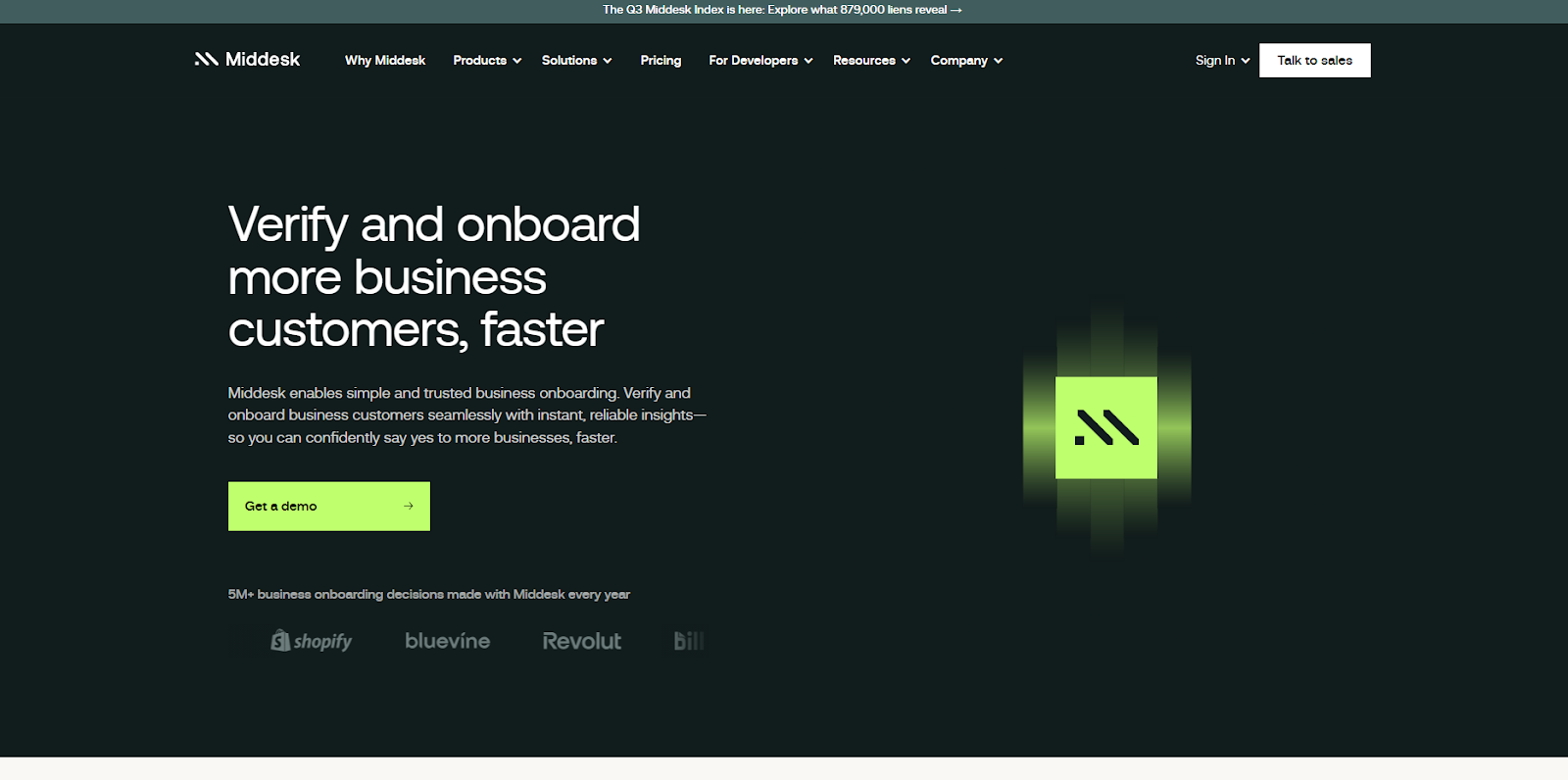
Task: Open Why Middesk page
Action: point(385,61)
